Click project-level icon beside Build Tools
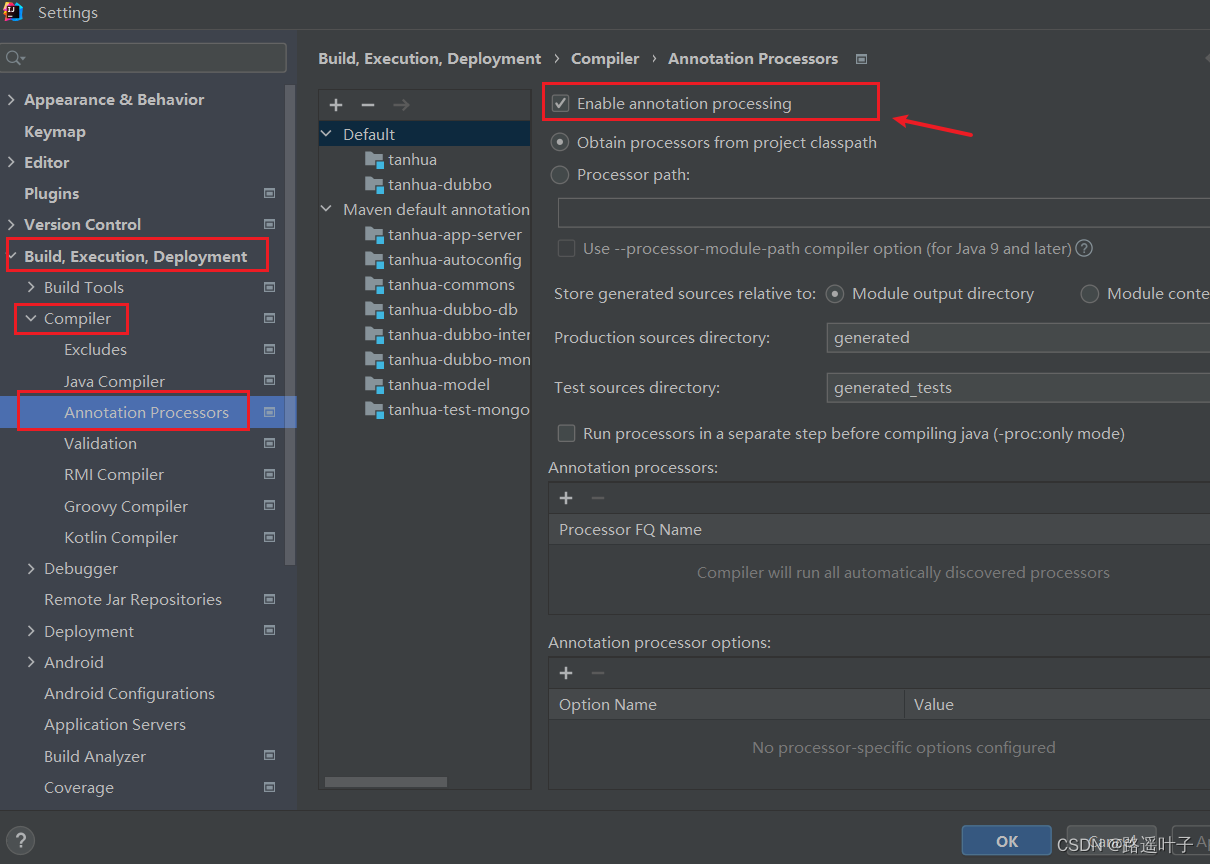This screenshot has height=864, width=1210. point(269,287)
